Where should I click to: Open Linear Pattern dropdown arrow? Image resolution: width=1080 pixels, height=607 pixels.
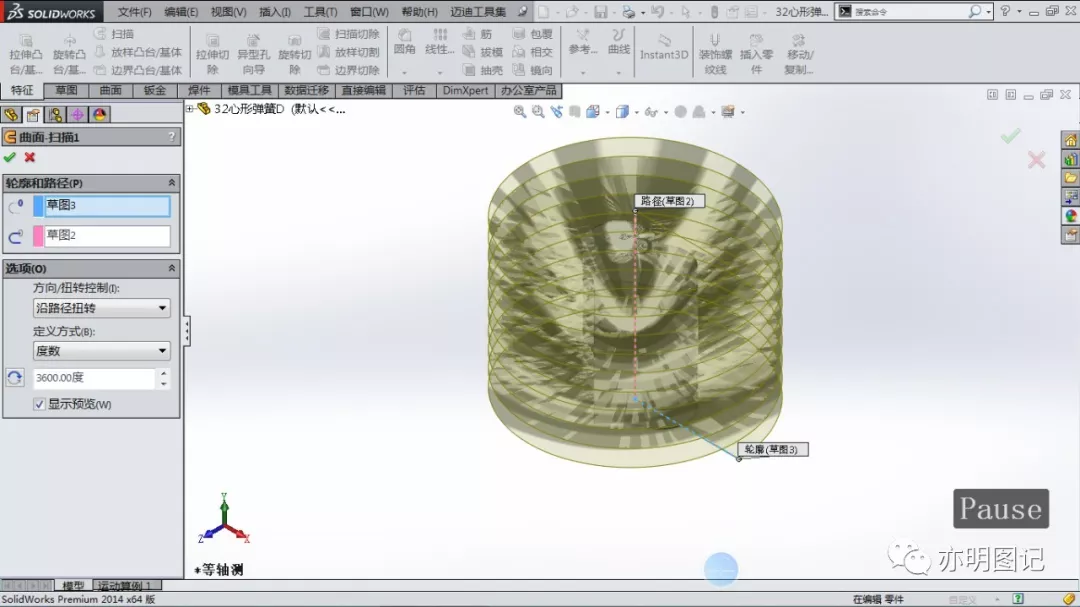click(439, 72)
